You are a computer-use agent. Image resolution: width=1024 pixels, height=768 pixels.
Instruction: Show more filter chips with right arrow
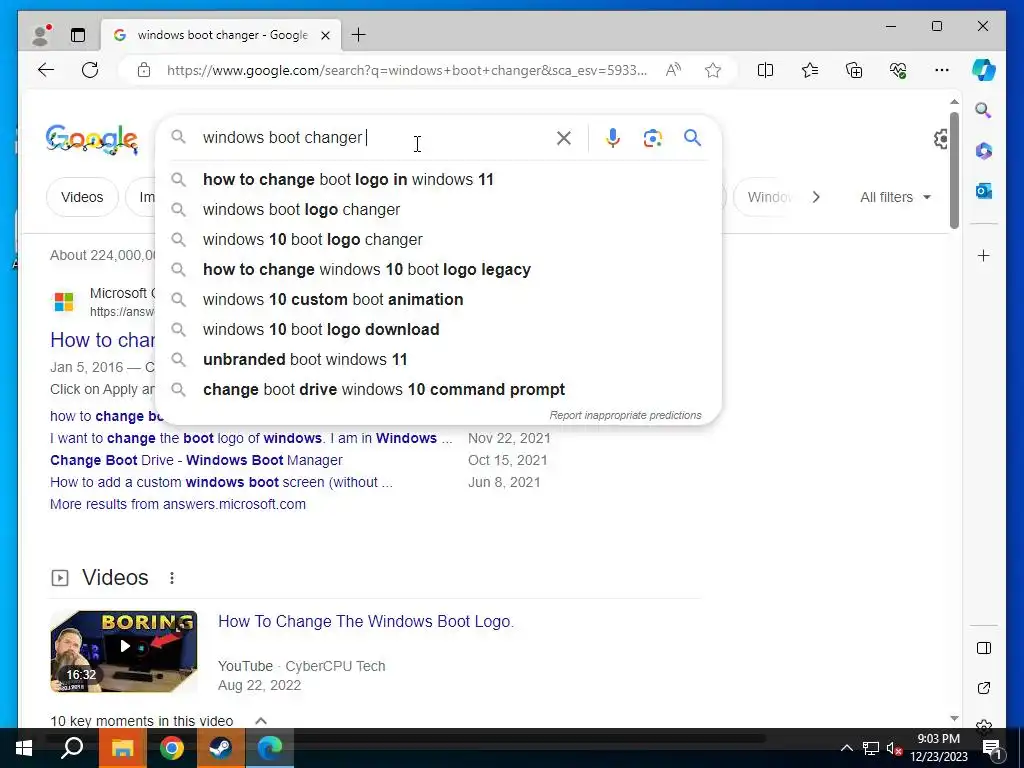816,197
